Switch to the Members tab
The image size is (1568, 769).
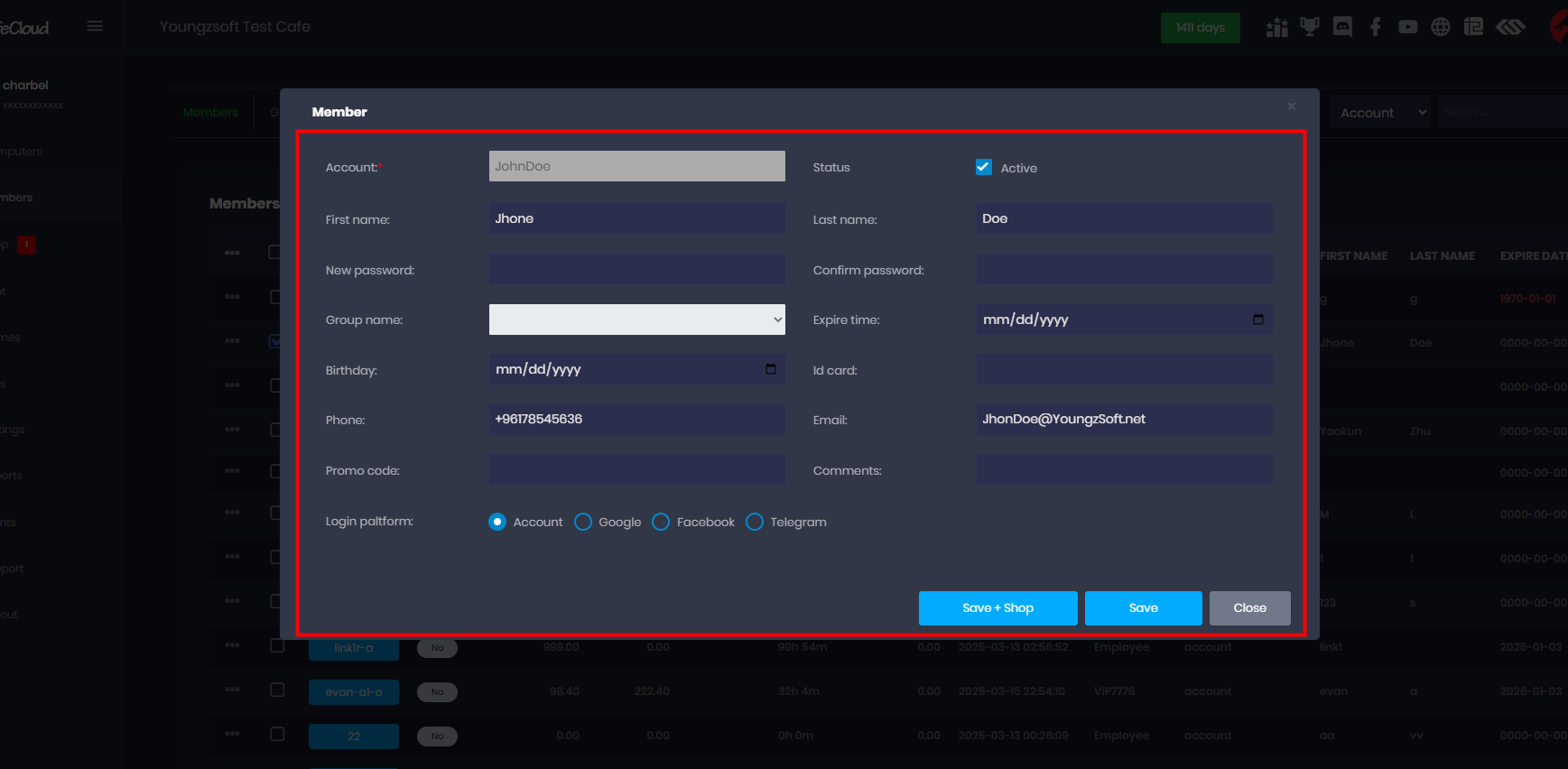point(210,113)
